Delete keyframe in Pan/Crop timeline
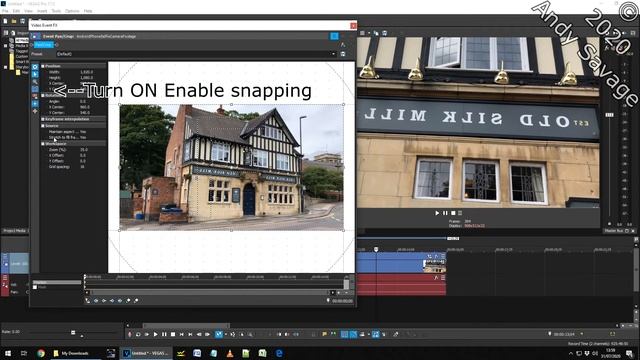 click(136, 300)
